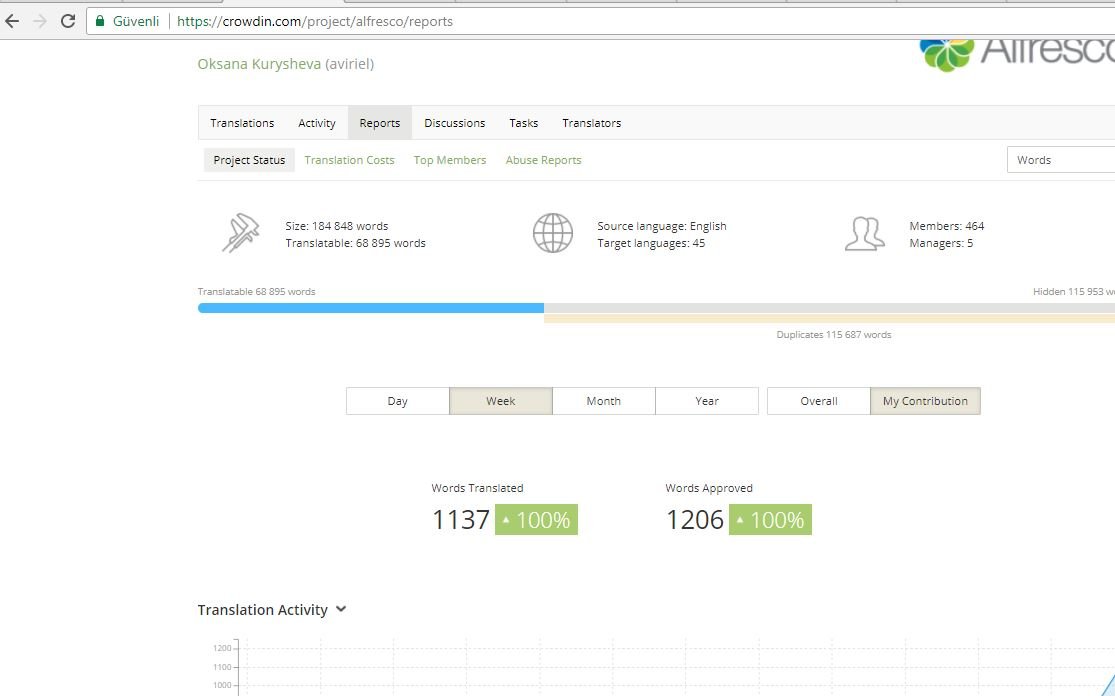Screen dimensions: 1115x696
Task: Open the Words unit dropdown
Action: [x=1061, y=160]
